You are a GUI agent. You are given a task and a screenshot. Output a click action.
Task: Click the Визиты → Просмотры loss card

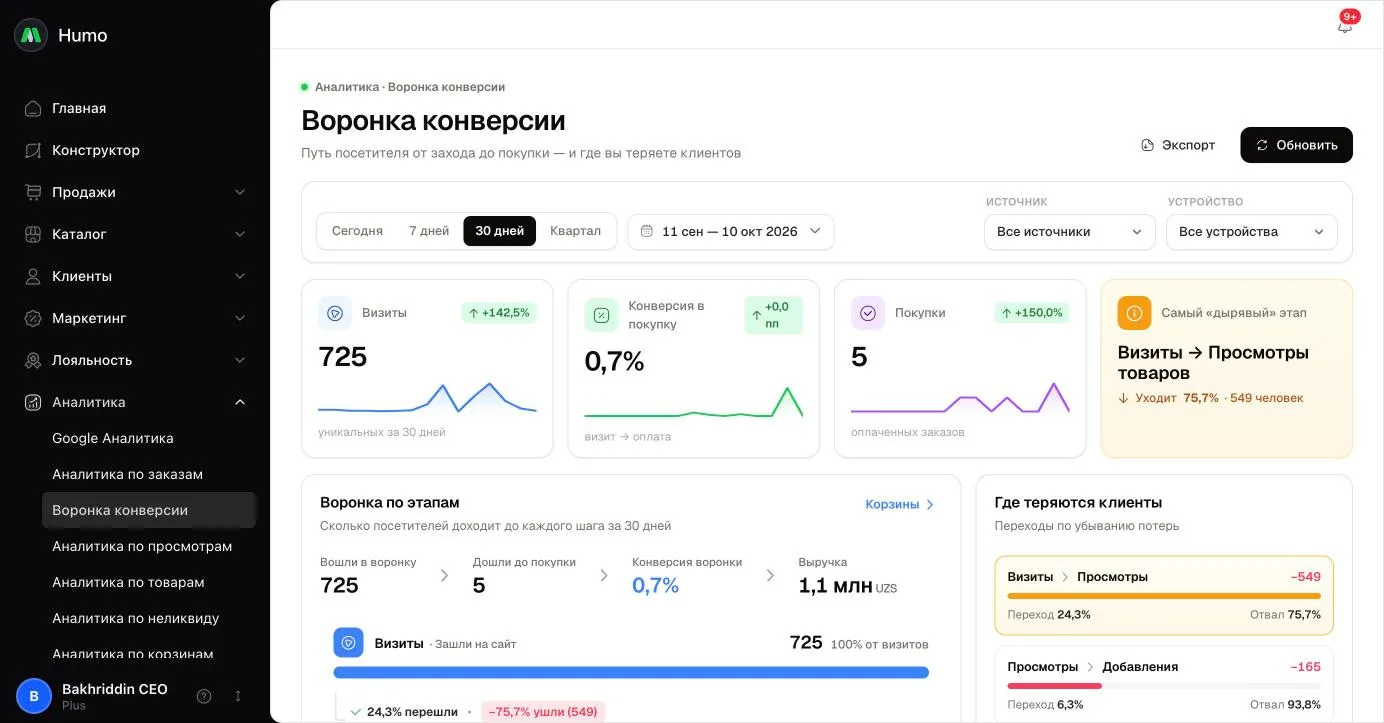click(1164, 595)
